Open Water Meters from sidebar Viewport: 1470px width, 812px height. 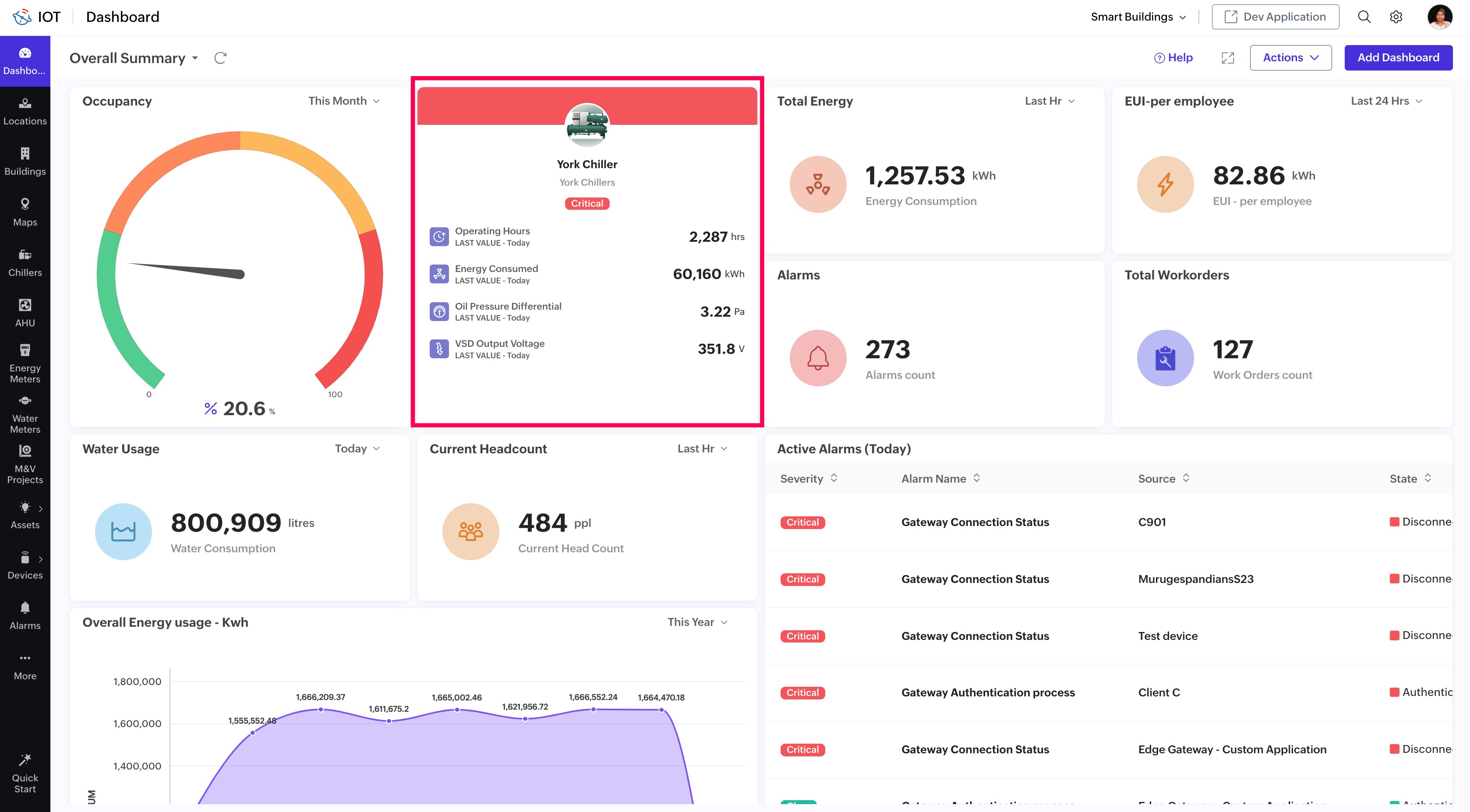click(x=25, y=414)
